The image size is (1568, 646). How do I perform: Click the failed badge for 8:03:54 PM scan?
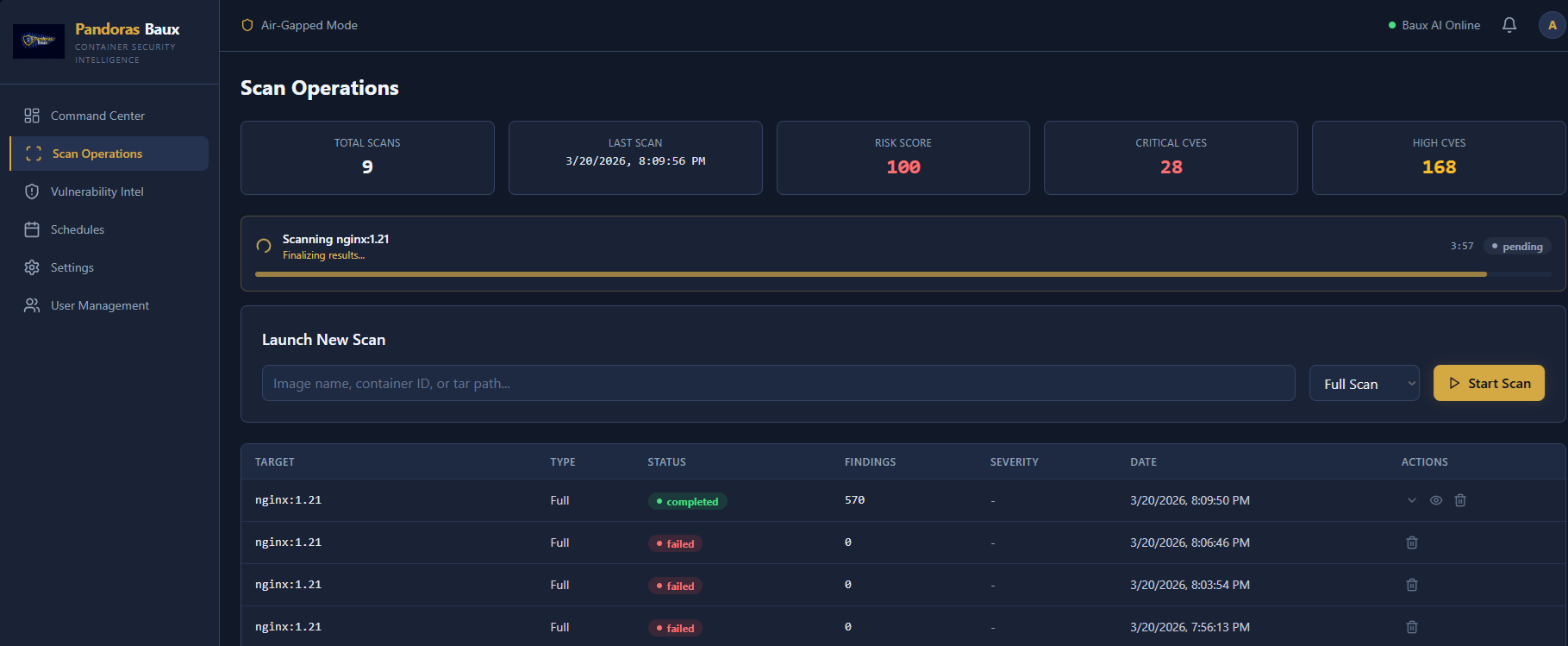[x=675, y=586]
